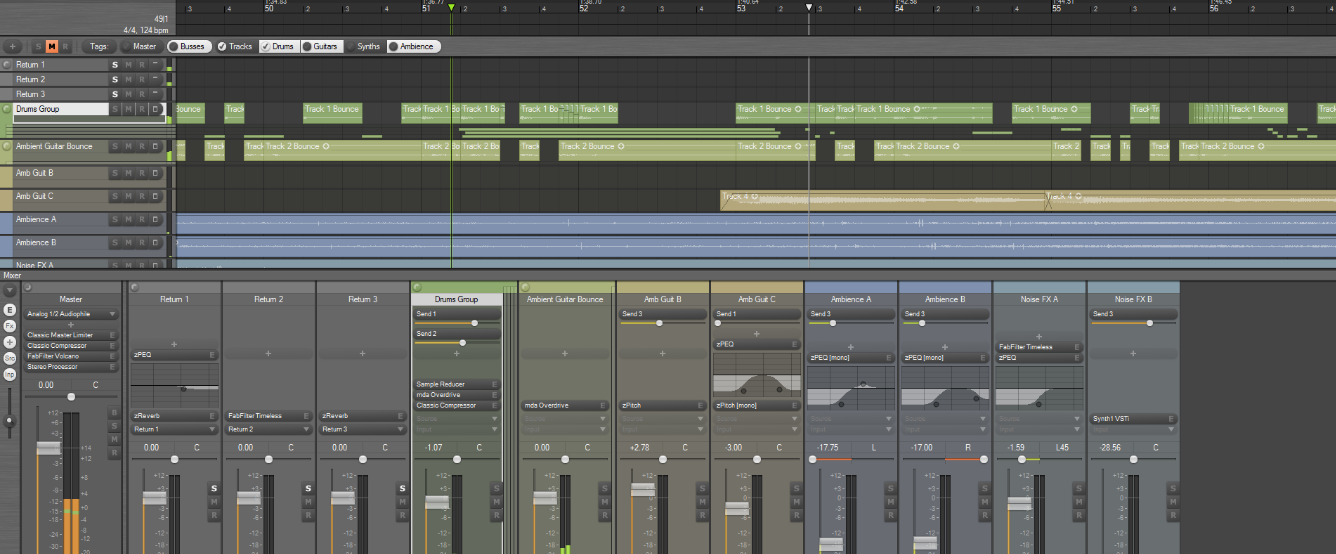Click the Drums Group track name field
Screen dimensions: 1336x554
pos(61,109)
